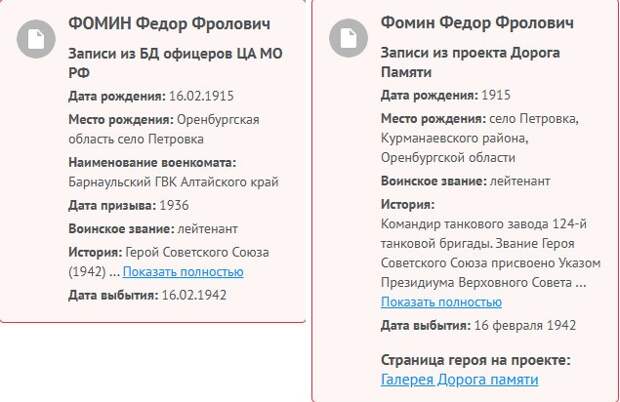Click the left card's Воинское звание лейтенант field
The width and height of the screenshot is (620, 402).
click(x=153, y=229)
